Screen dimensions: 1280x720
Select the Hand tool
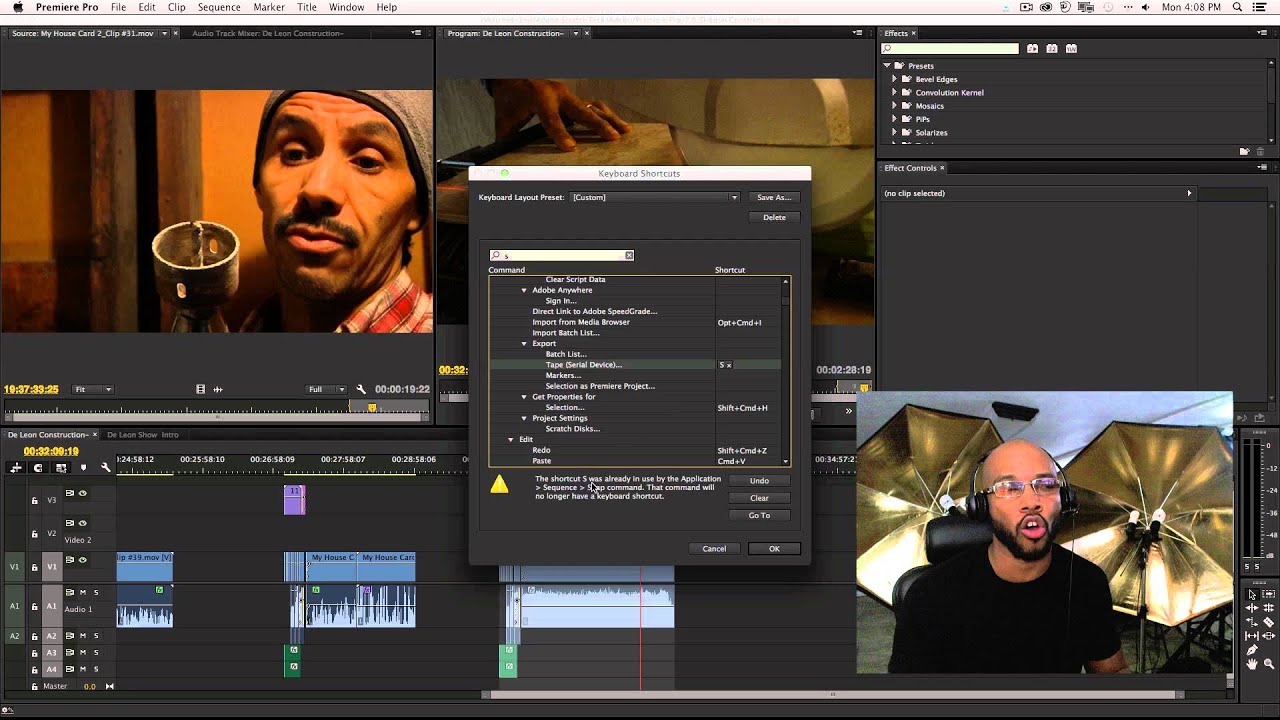point(1252,664)
